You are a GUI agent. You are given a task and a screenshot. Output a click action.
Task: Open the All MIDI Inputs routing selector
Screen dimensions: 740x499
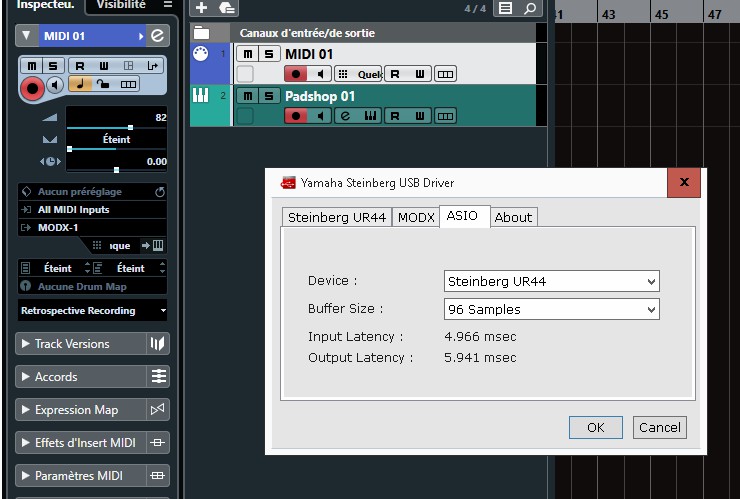pos(92,210)
